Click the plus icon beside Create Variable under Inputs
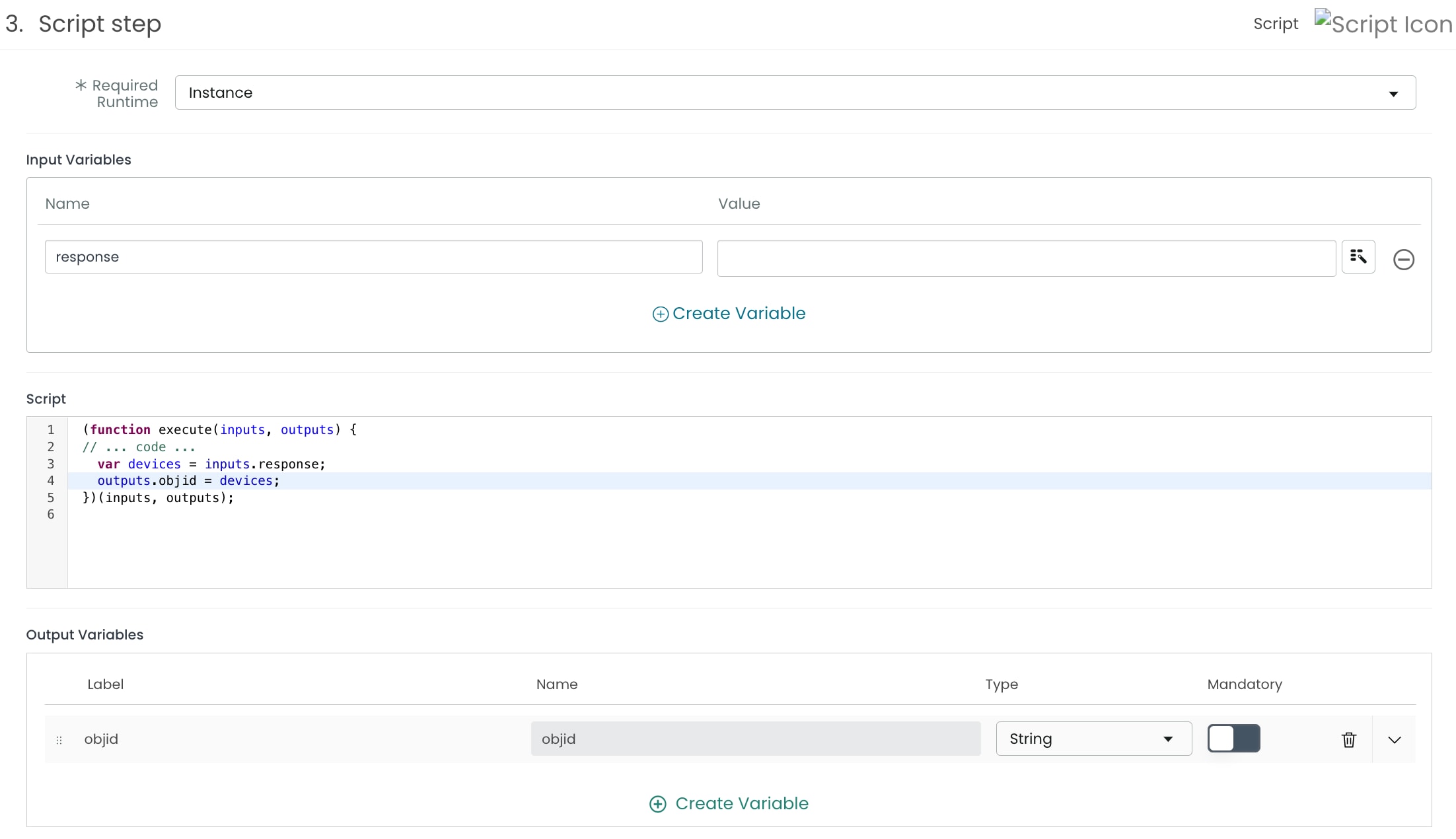The height and width of the screenshot is (839, 1456). click(x=660, y=314)
